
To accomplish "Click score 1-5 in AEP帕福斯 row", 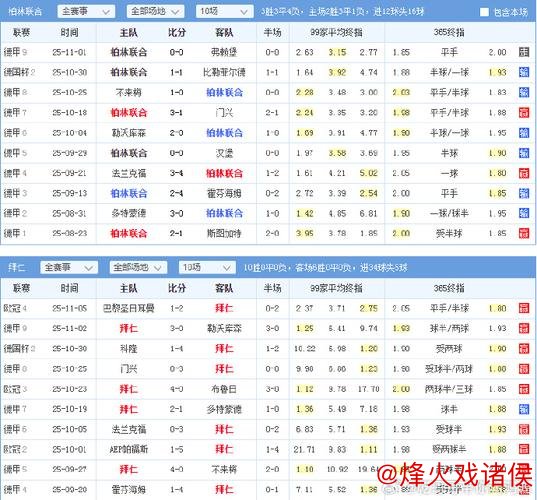I will [176, 449].
